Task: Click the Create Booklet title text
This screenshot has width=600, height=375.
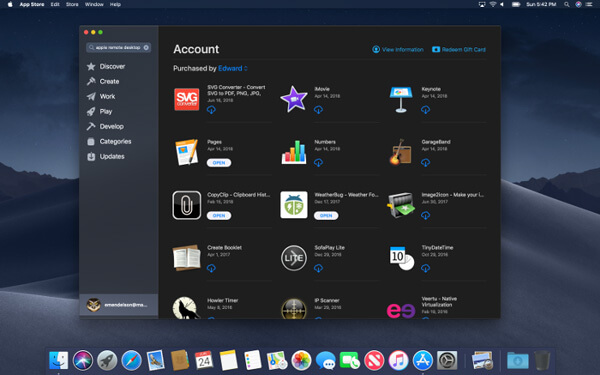Action: pos(224,248)
